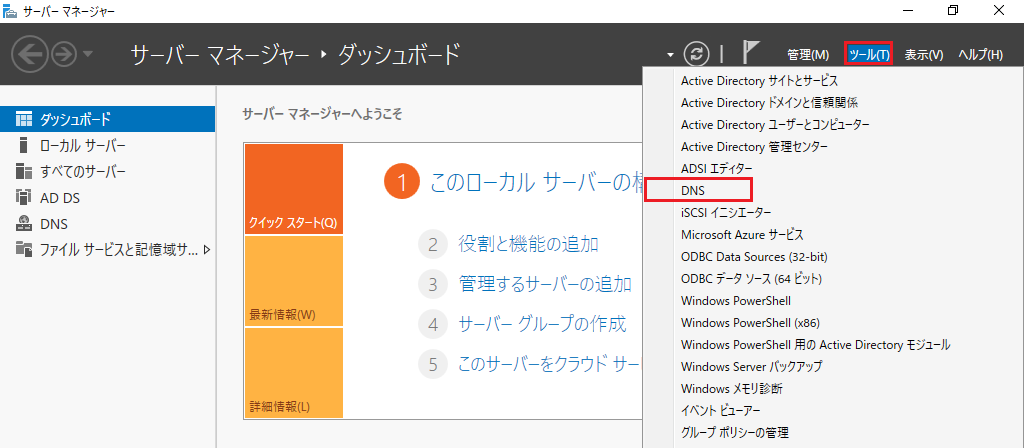Click the AD DS sidebar icon
This screenshot has height=448, width=1024.
[24, 197]
